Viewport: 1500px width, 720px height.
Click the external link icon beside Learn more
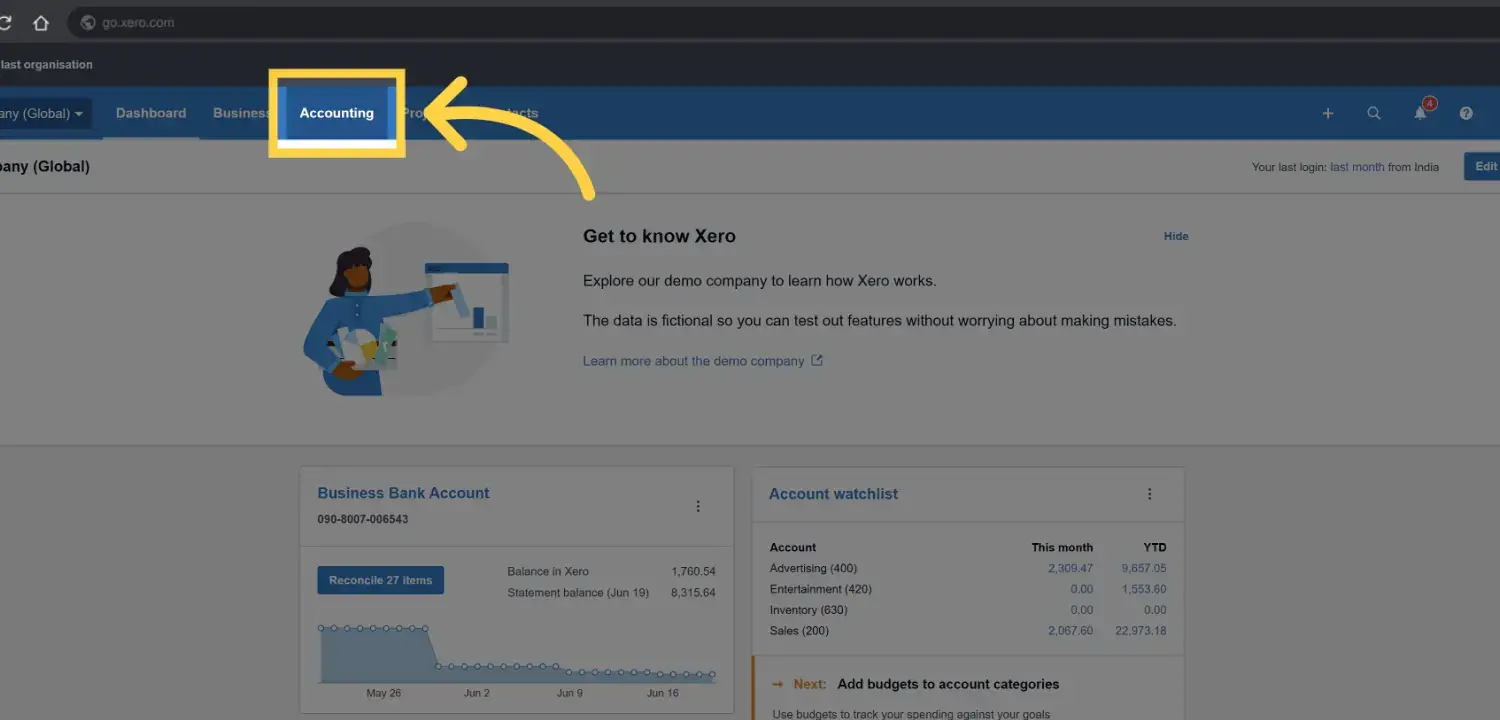(817, 360)
